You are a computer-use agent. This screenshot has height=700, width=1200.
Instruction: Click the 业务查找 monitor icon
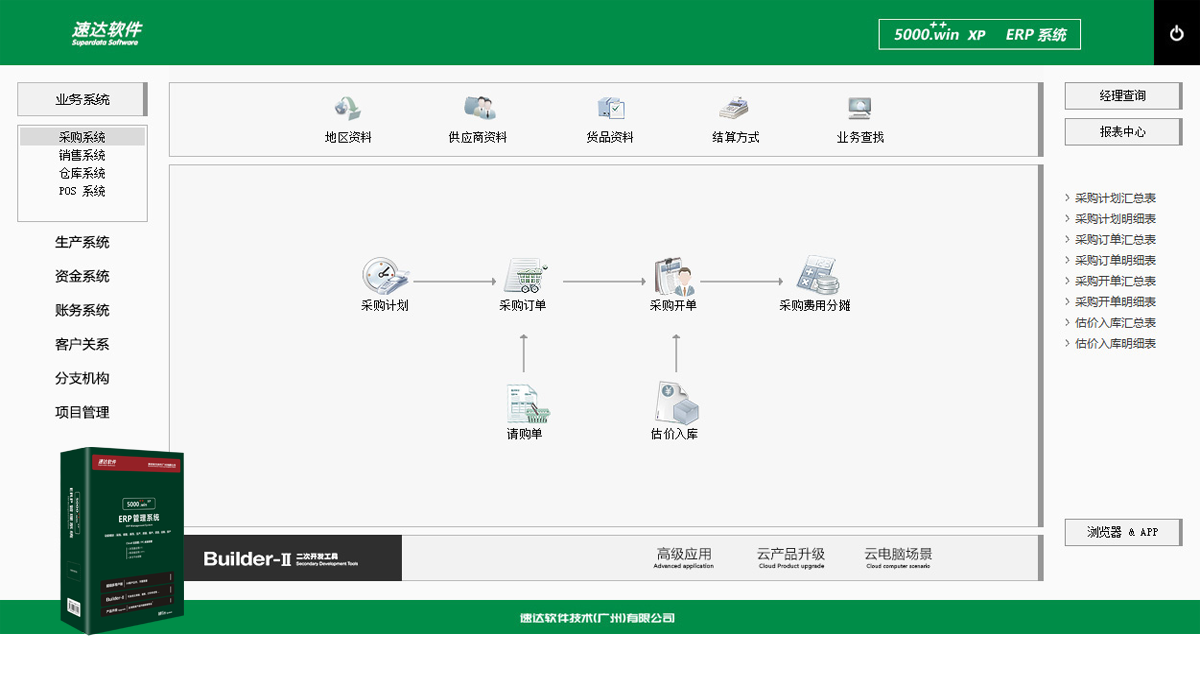click(x=859, y=108)
